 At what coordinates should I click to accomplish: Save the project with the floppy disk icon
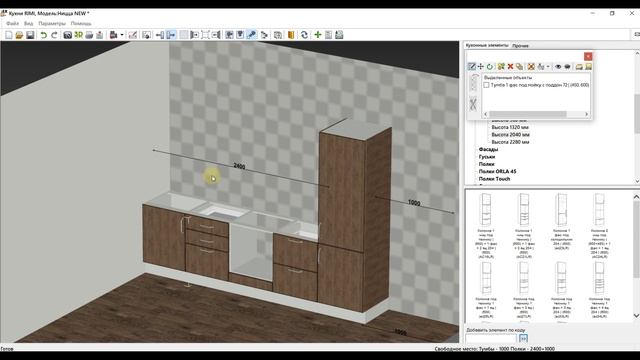(30, 35)
